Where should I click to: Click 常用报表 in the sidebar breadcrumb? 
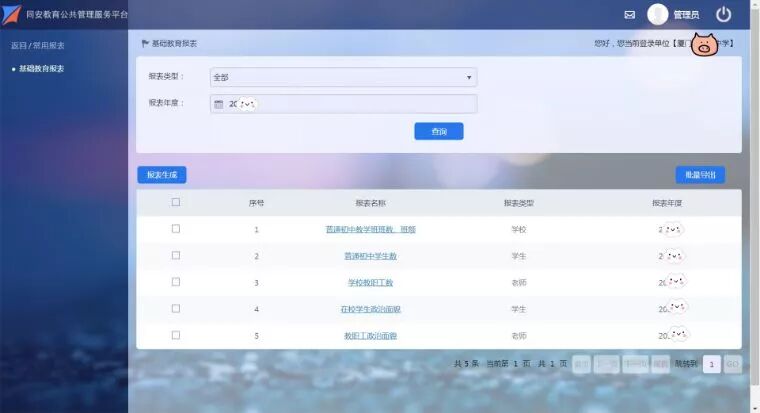point(48,46)
